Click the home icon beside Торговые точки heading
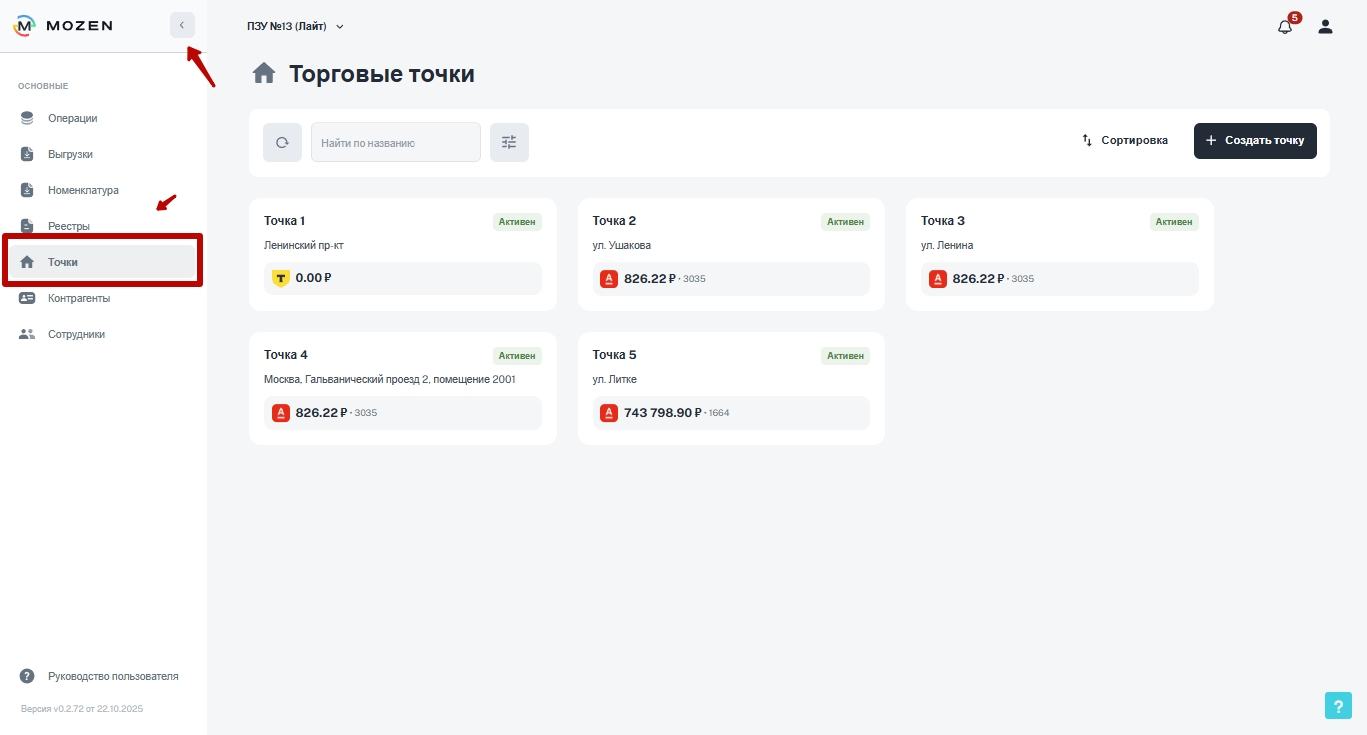Screen dimensions: 1367x735 263,73
